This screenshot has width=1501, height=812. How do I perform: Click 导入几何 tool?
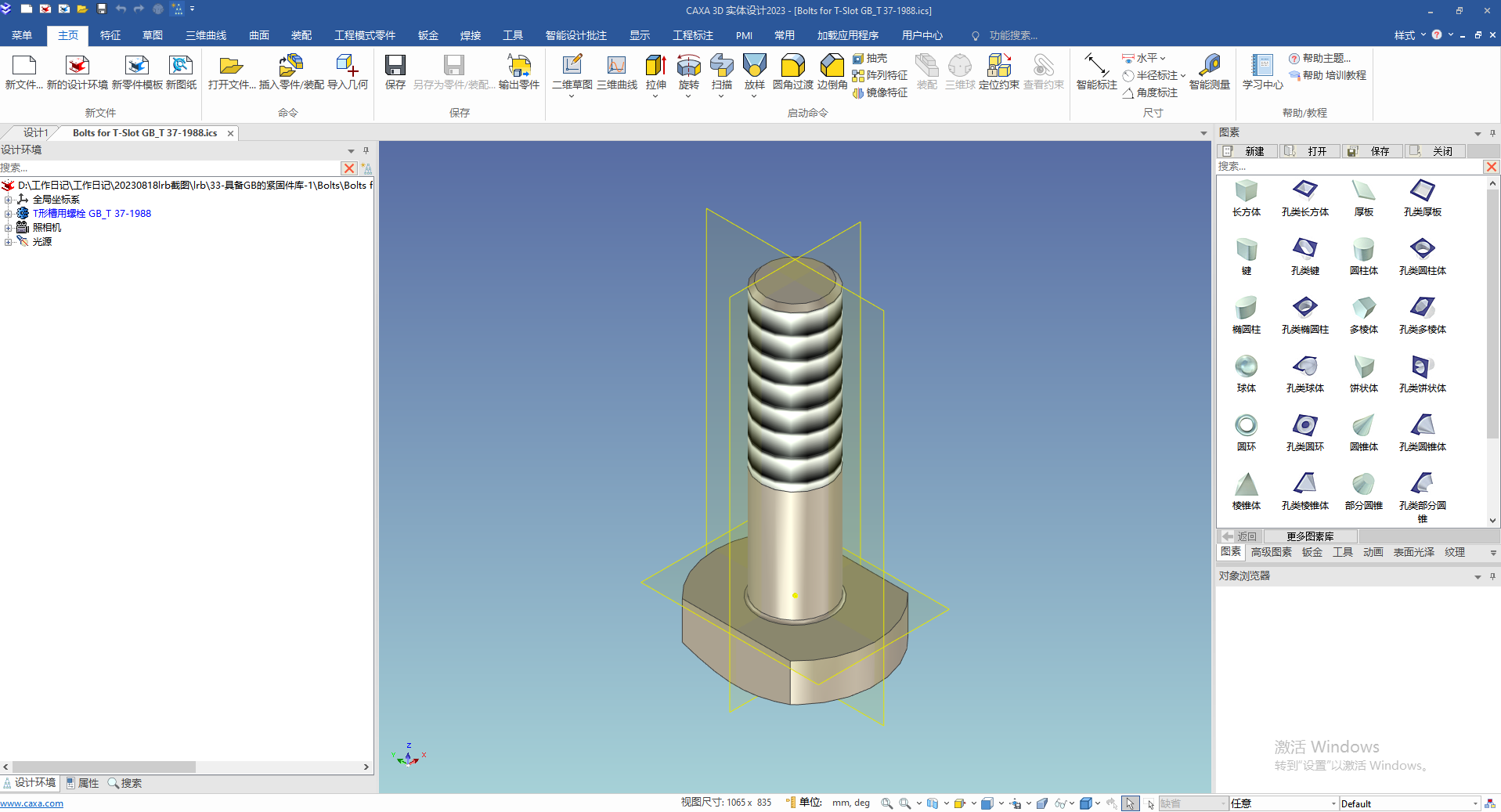tap(348, 72)
